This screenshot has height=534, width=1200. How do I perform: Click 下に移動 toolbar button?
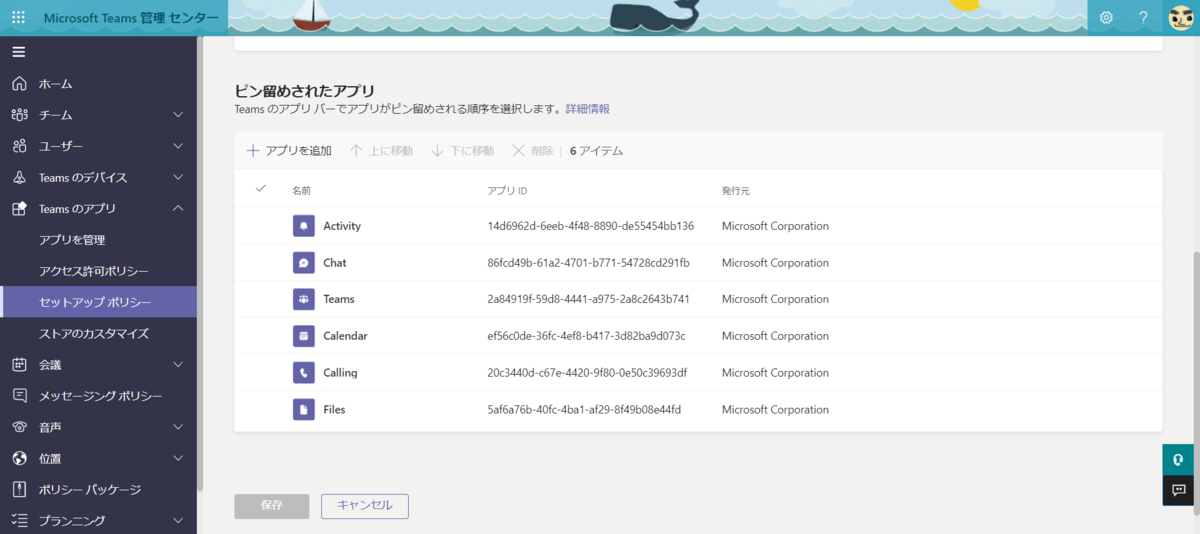click(x=462, y=151)
